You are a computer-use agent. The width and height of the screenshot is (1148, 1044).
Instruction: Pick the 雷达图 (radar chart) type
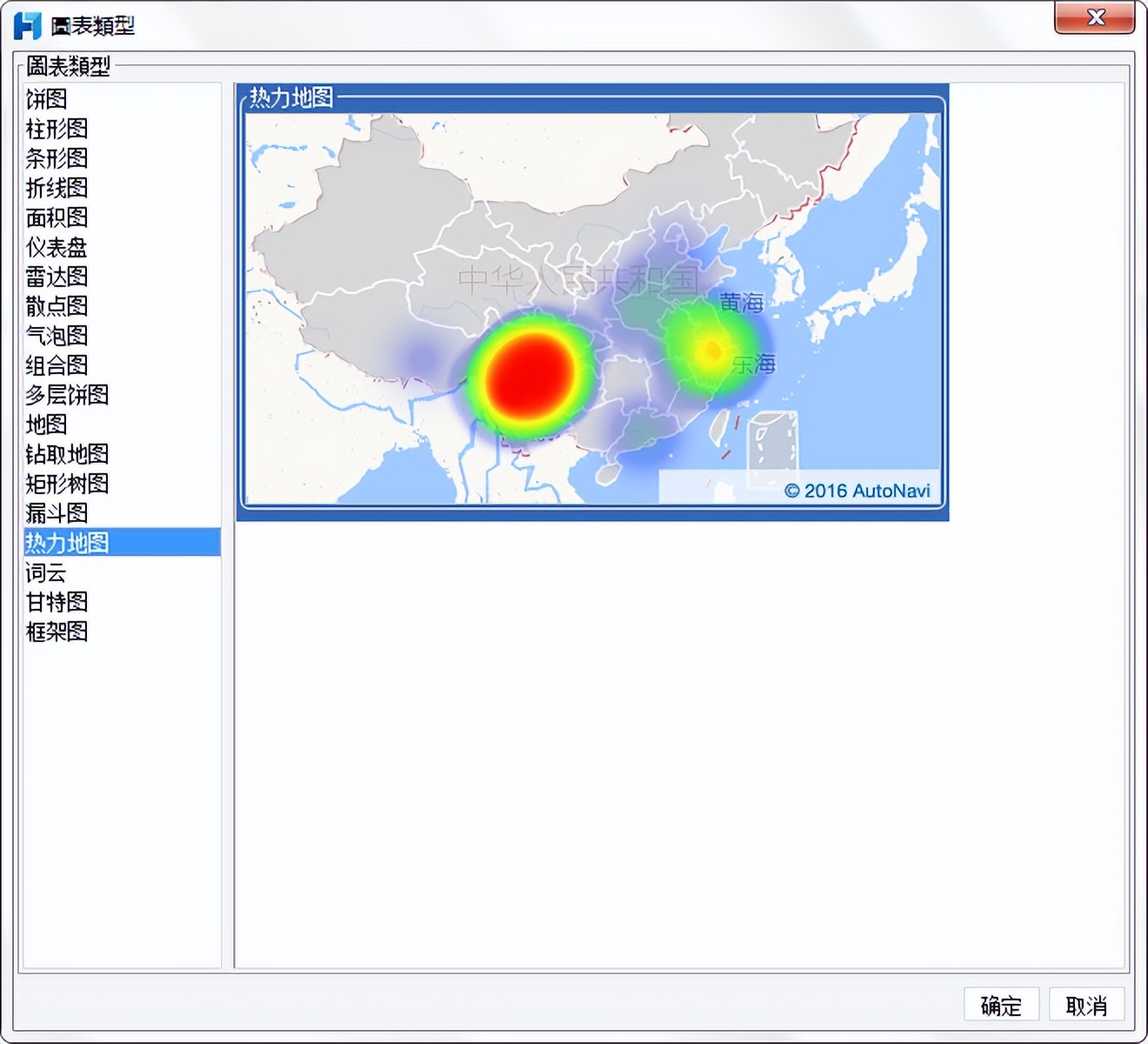(x=56, y=278)
